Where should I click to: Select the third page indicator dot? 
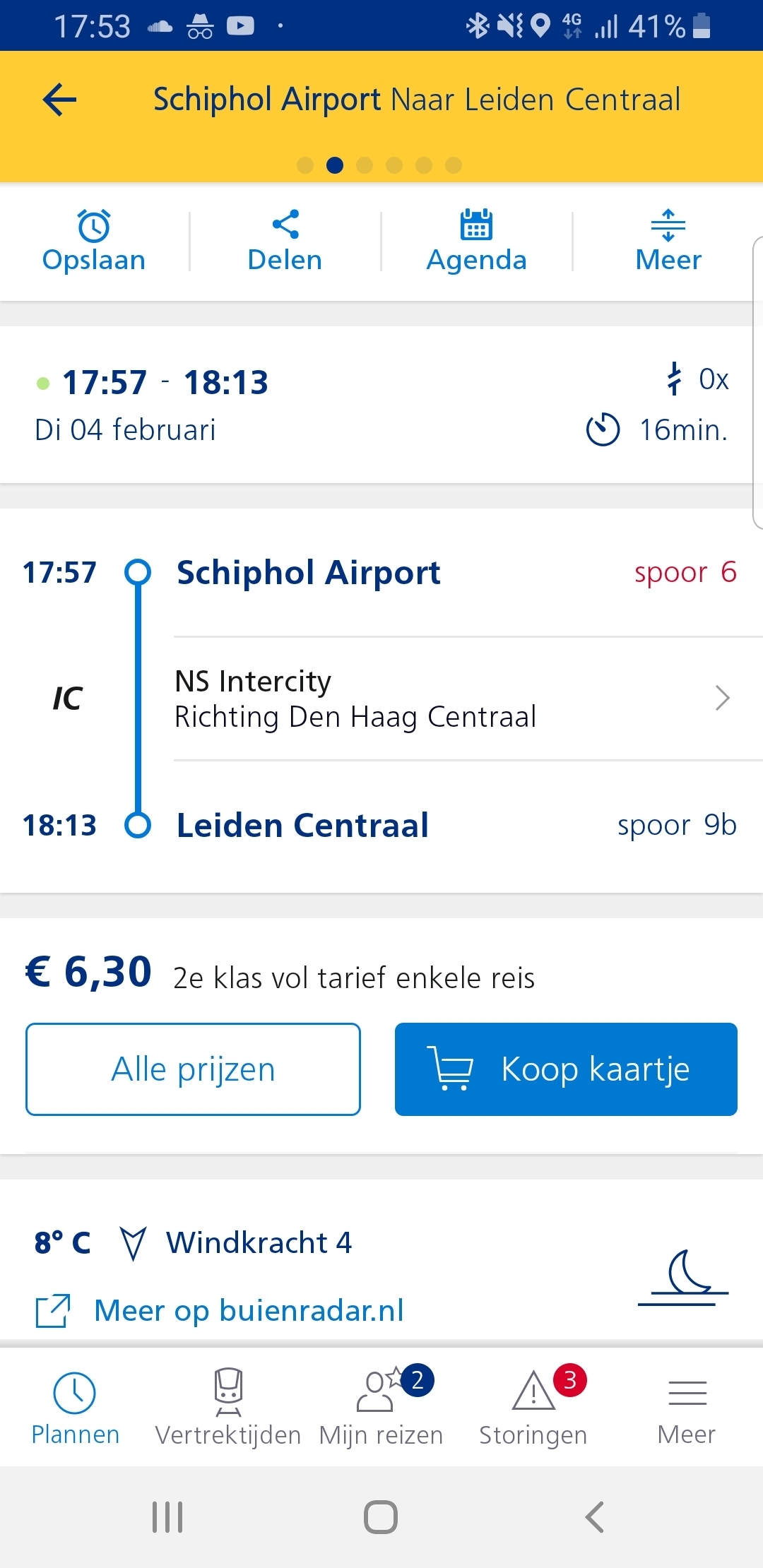(x=365, y=165)
